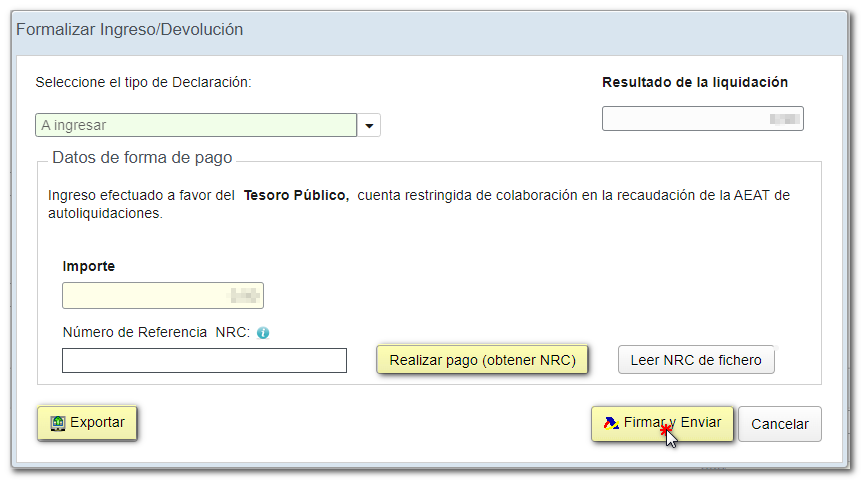Click inside the Importe amount field
The height and width of the screenshot is (480, 861).
[162, 295]
